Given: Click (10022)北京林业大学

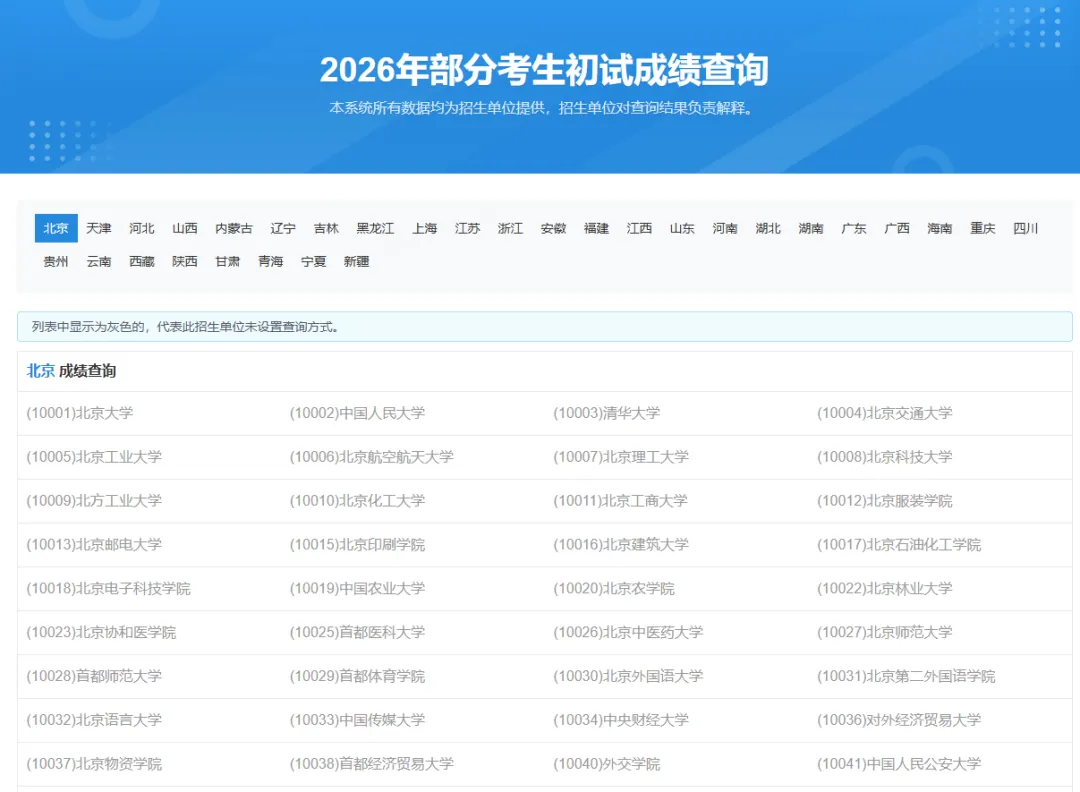Looking at the screenshot, I should coord(885,588).
